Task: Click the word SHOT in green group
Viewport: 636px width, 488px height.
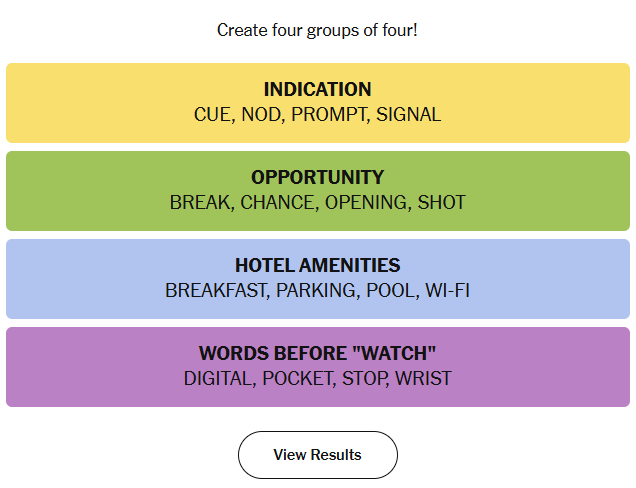Action: coord(441,202)
